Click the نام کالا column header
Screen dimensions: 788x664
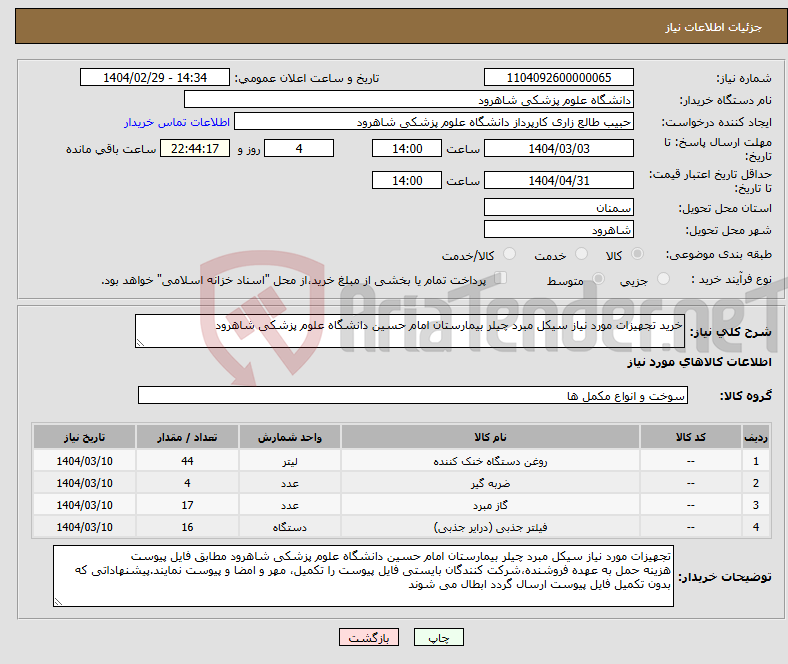490,437
